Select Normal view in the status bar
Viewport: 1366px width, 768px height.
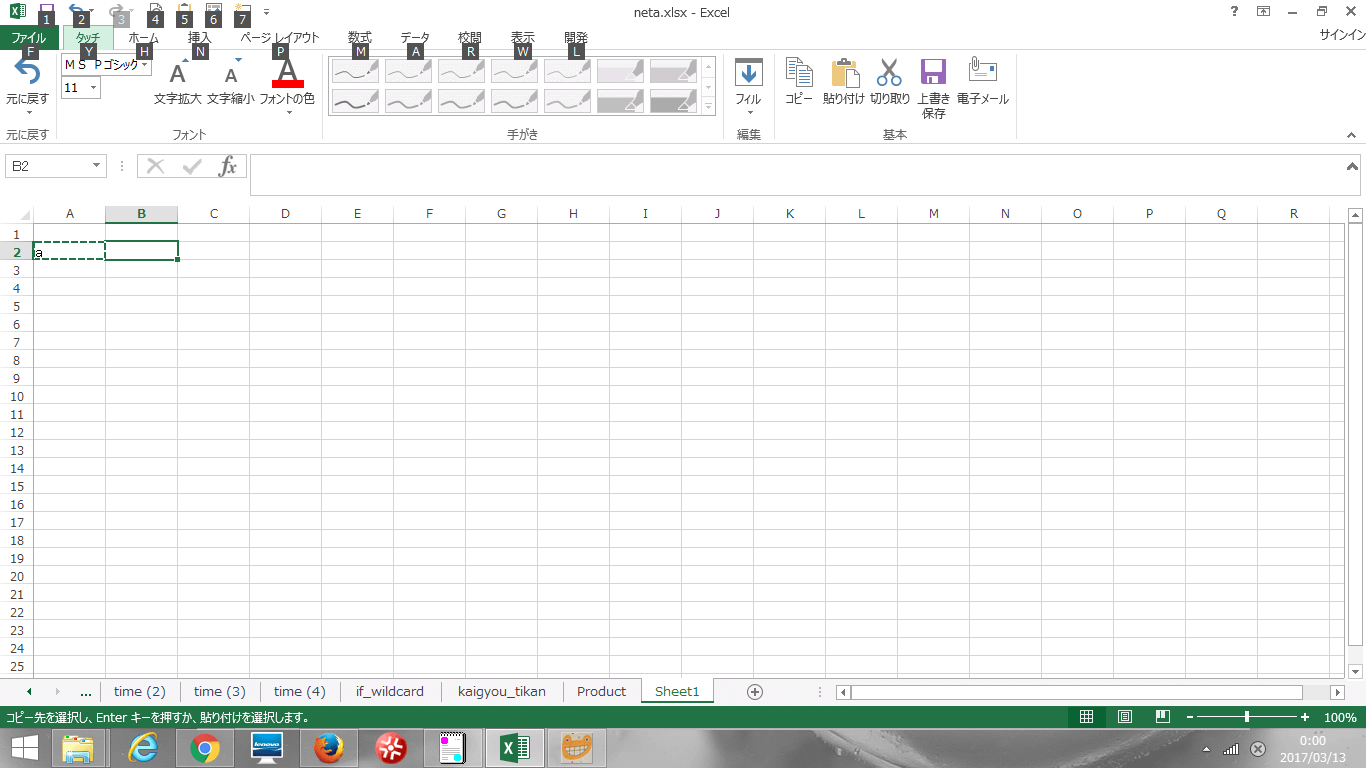(x=1085, y=716)
